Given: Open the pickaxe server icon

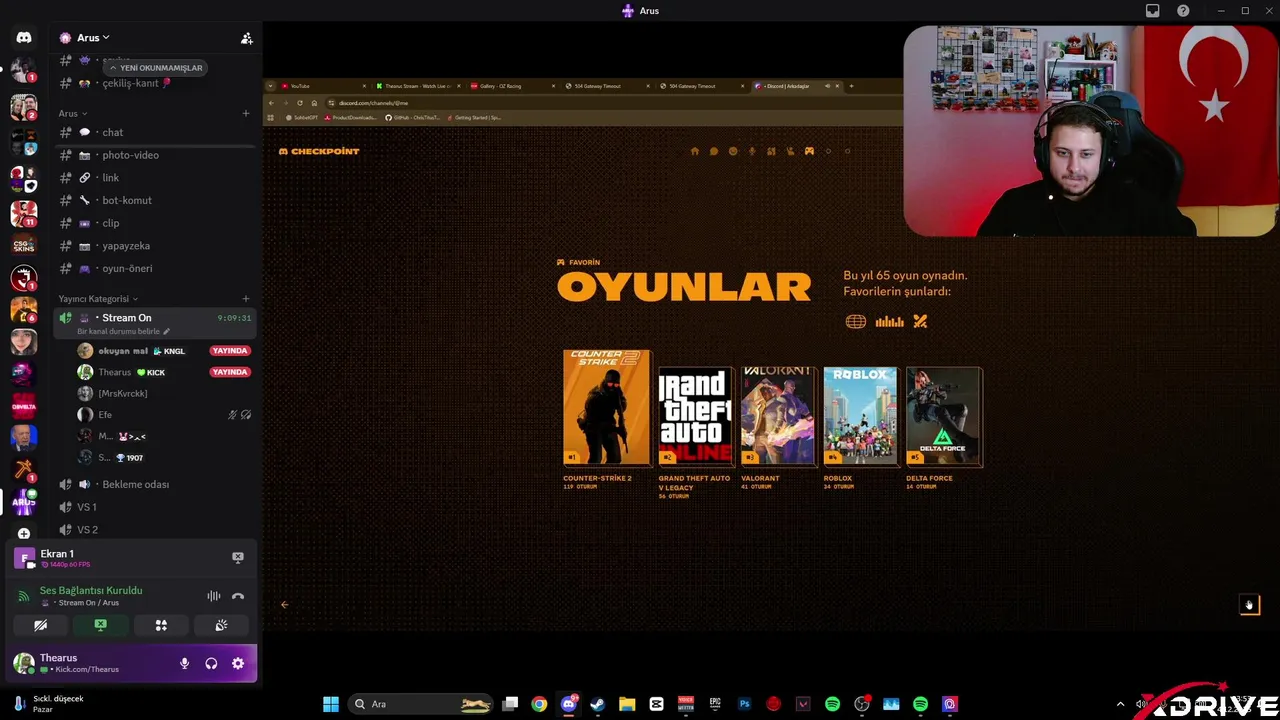Looking at the screenshot, I should 24,469.
